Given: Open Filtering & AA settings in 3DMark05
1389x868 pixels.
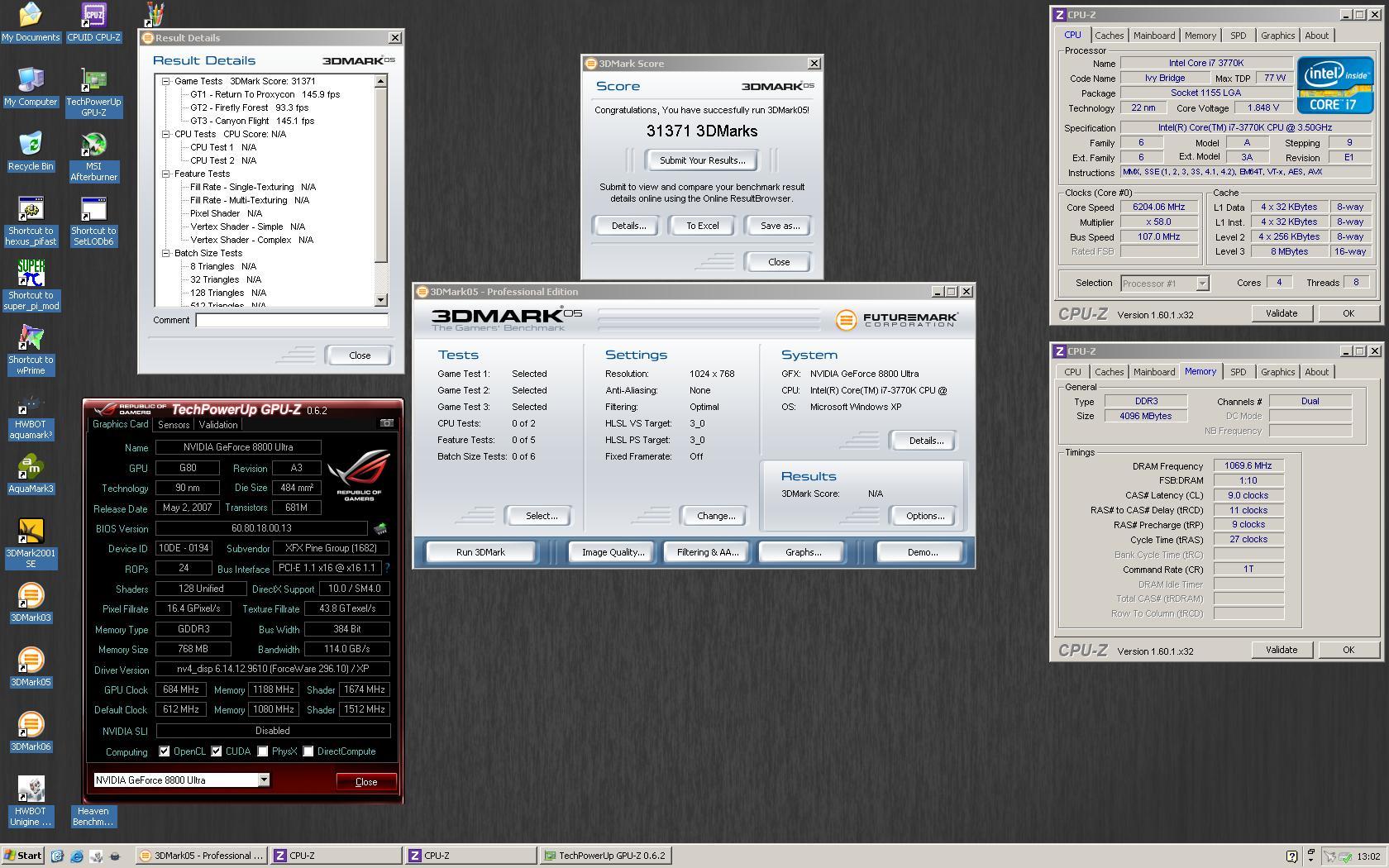Looking at the screenshot, I should tap(707, 552).
